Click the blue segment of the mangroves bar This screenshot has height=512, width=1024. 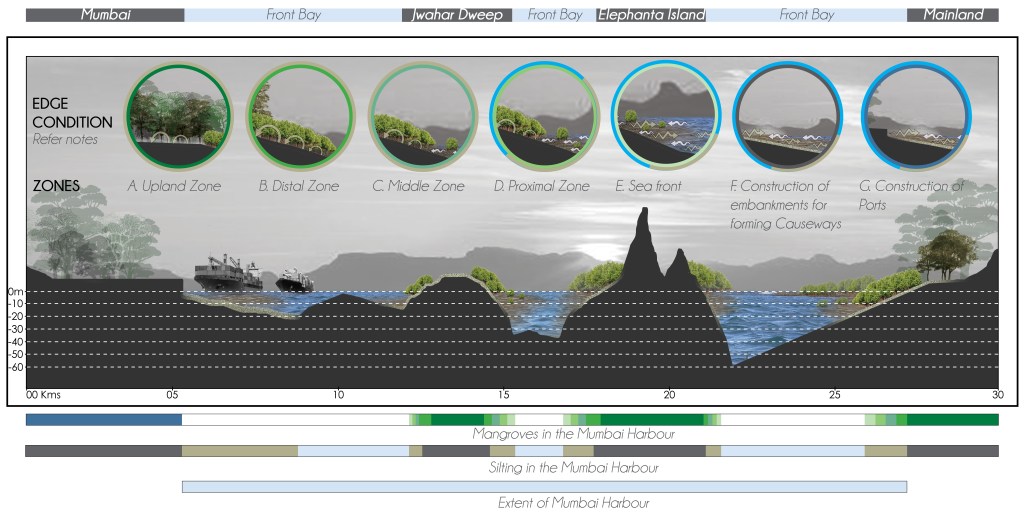[x=103, y=419]
